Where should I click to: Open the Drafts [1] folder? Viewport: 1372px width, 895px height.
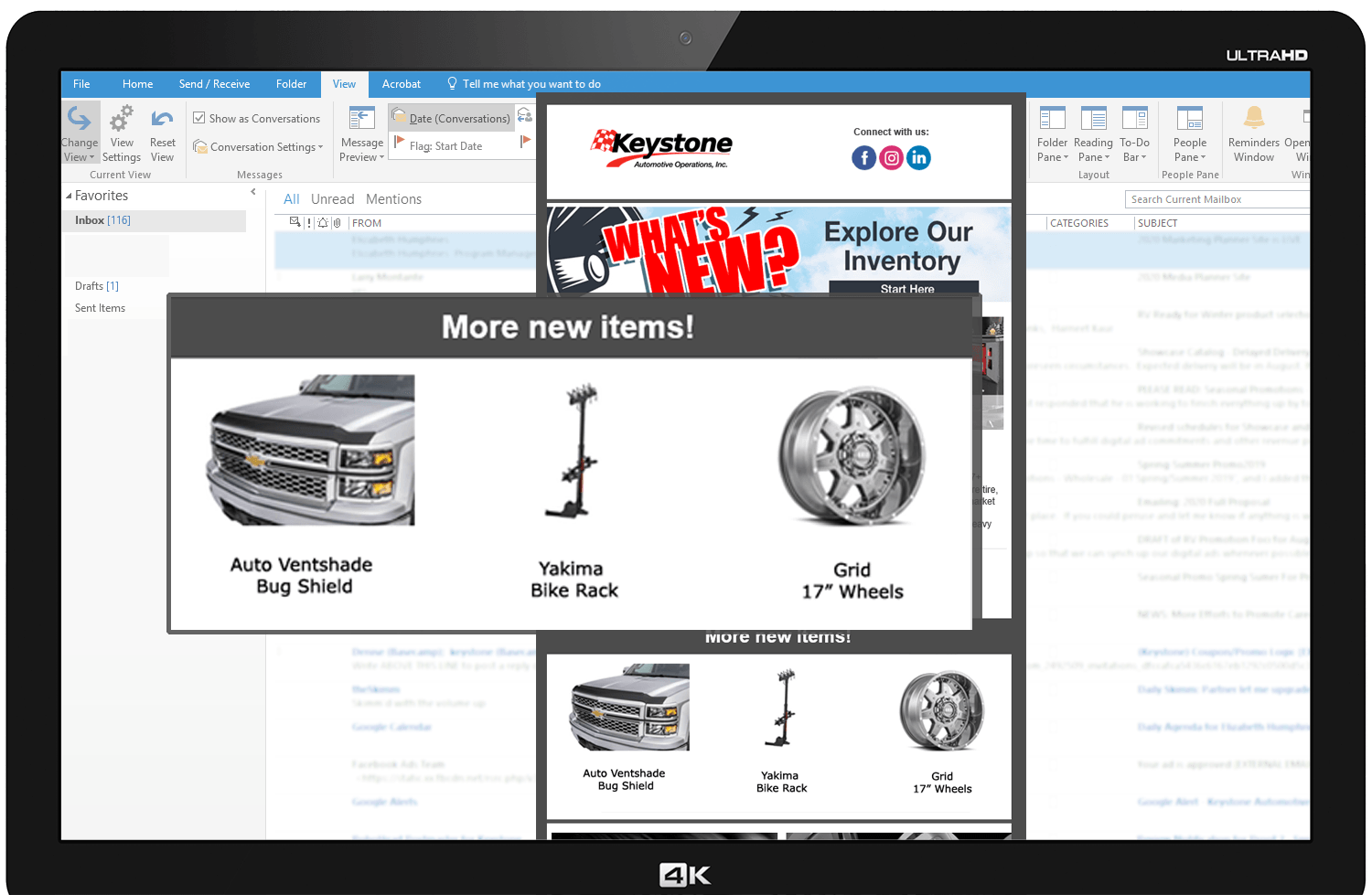[x=97, y=286]
